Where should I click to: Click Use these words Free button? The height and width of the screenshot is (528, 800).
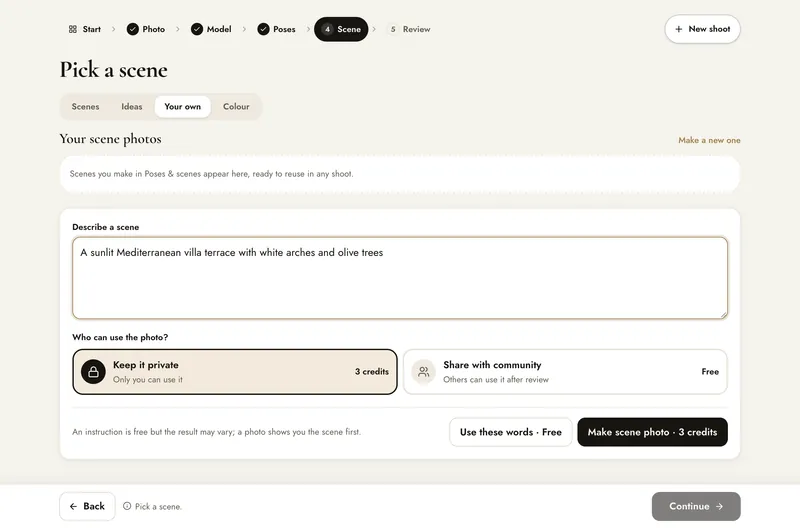(511, 432)
